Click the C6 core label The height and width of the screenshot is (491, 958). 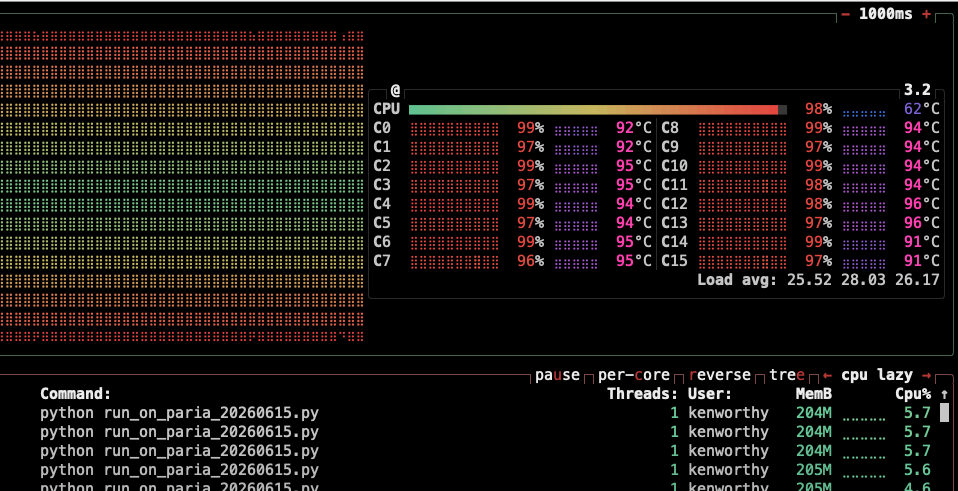[x=382, y=242]
